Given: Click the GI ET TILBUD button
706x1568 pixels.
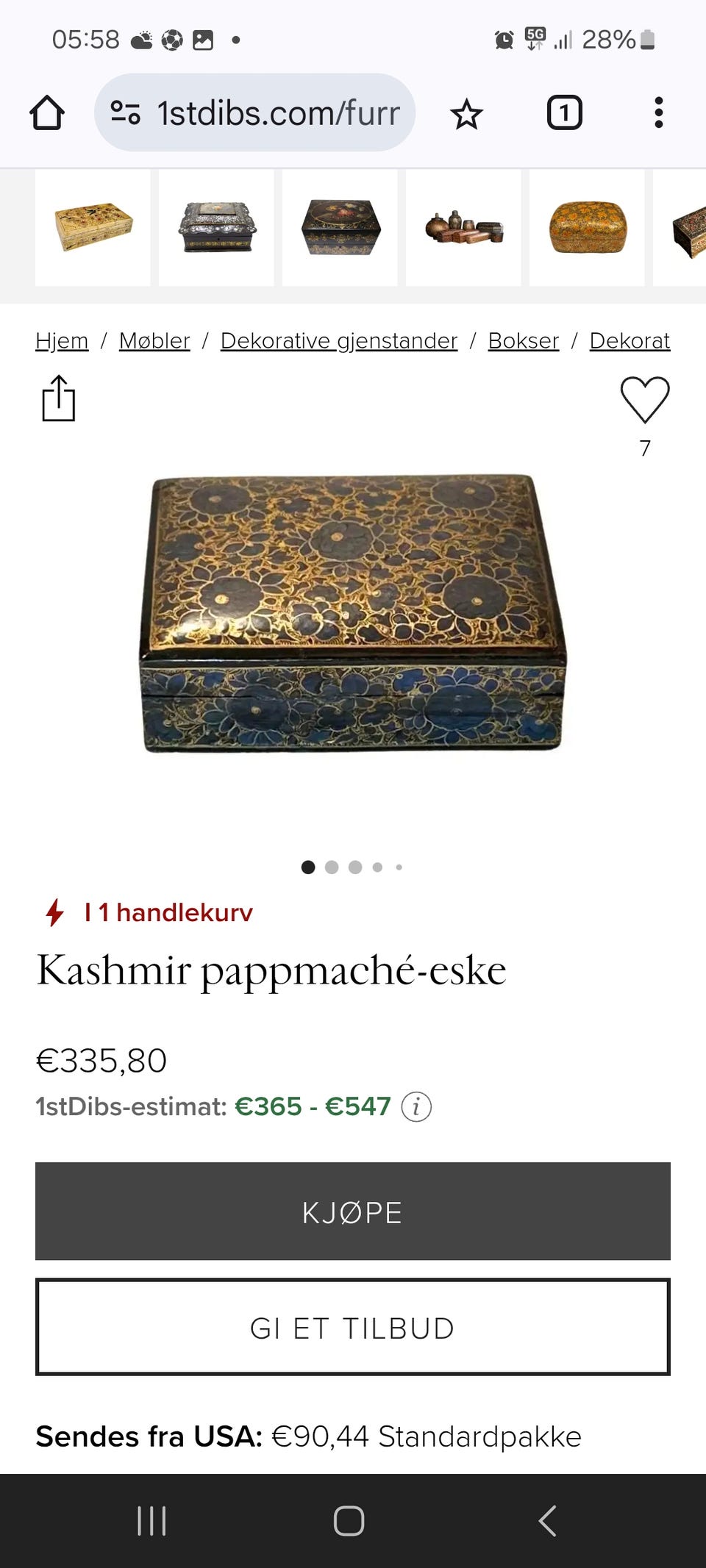Looking at the screenshot, I should 353,1328.
